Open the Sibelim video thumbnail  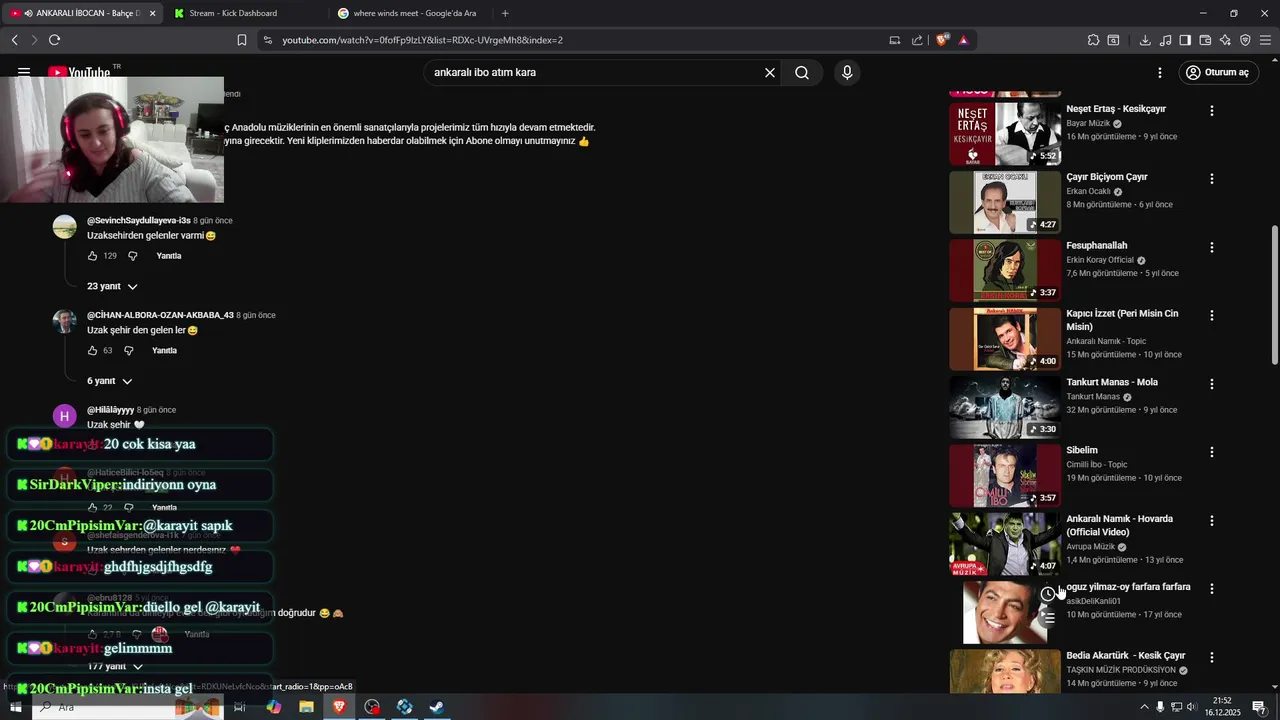(1005, 476)
